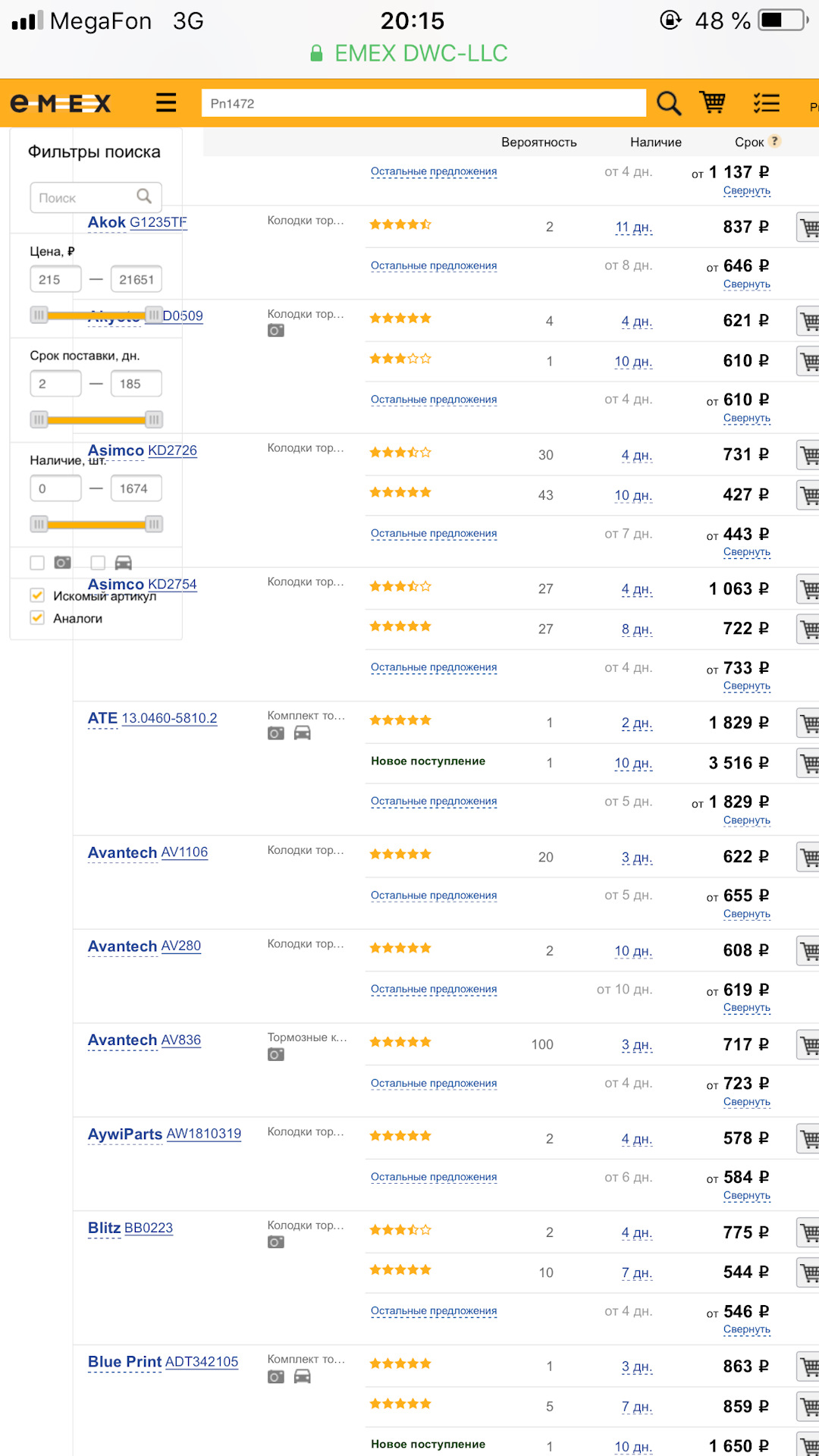Open the Blue Print ADT342105 link
The height and width of the screenshot is (1456, 819).
tap(201, 1362)
